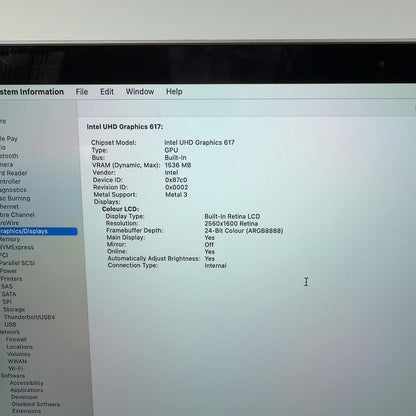Click the Intel UHD Graphics 617 heading
416x416 pixels.
[x=125, y=127]
